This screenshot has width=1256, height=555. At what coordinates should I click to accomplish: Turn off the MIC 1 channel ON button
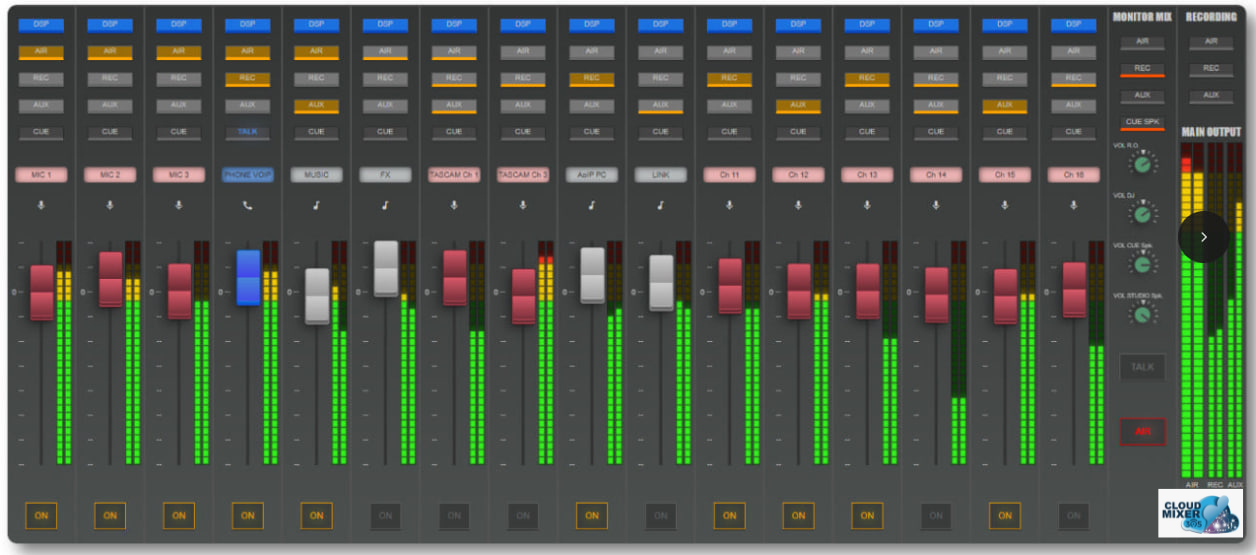[41, 516]
